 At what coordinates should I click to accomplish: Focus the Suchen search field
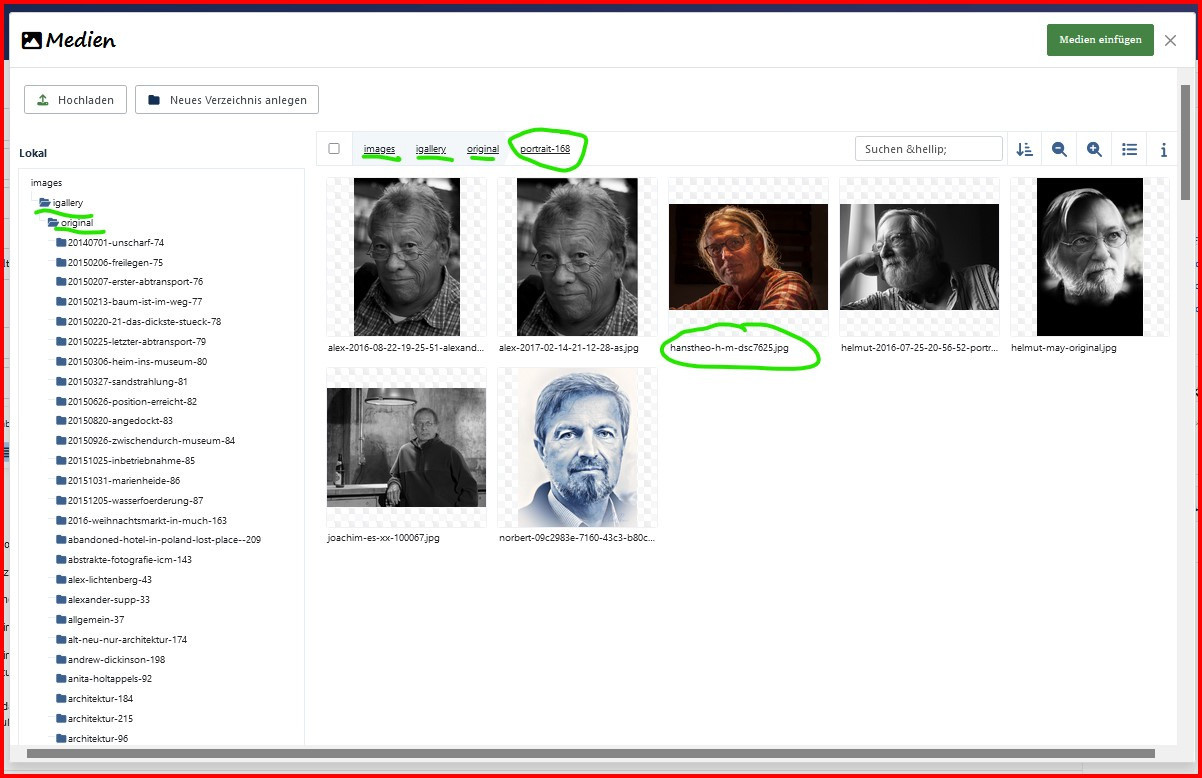coord(928,149)
